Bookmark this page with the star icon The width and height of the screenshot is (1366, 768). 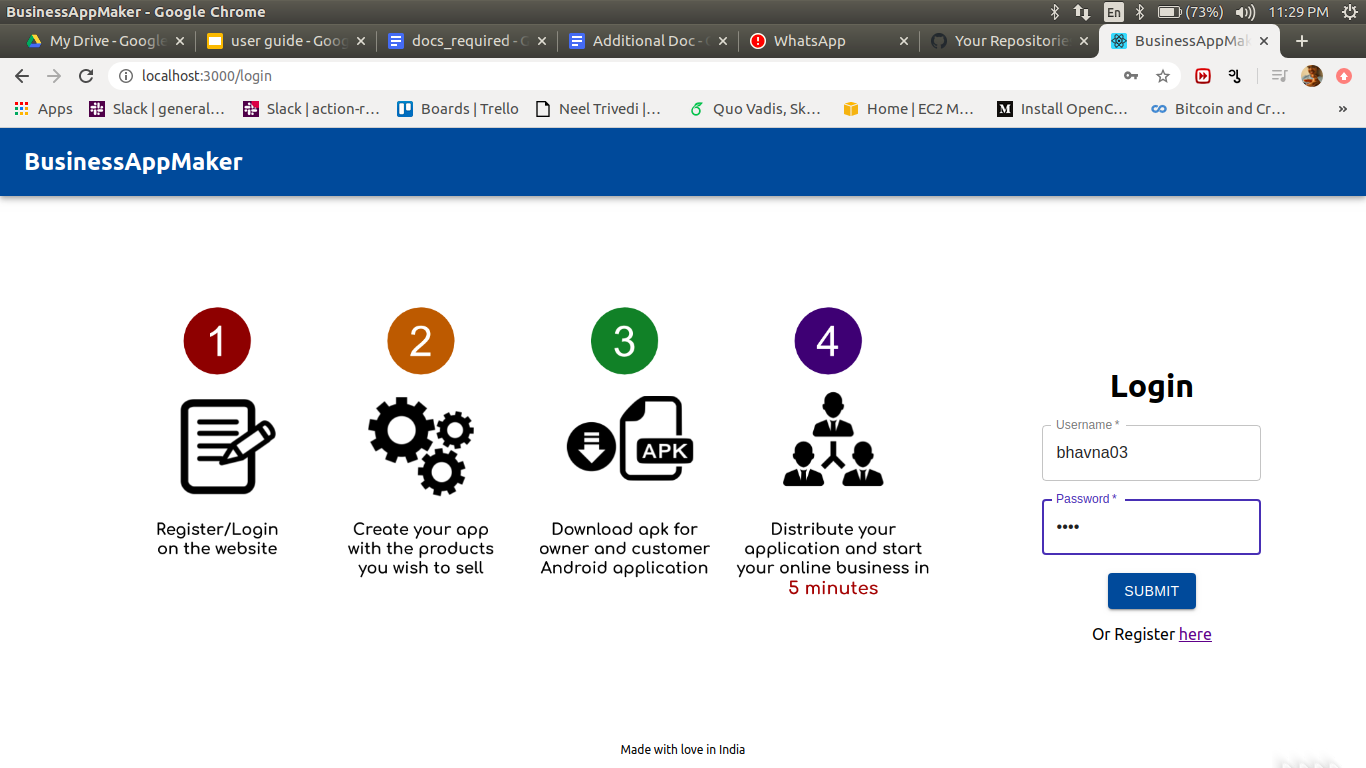(1163, 76)
